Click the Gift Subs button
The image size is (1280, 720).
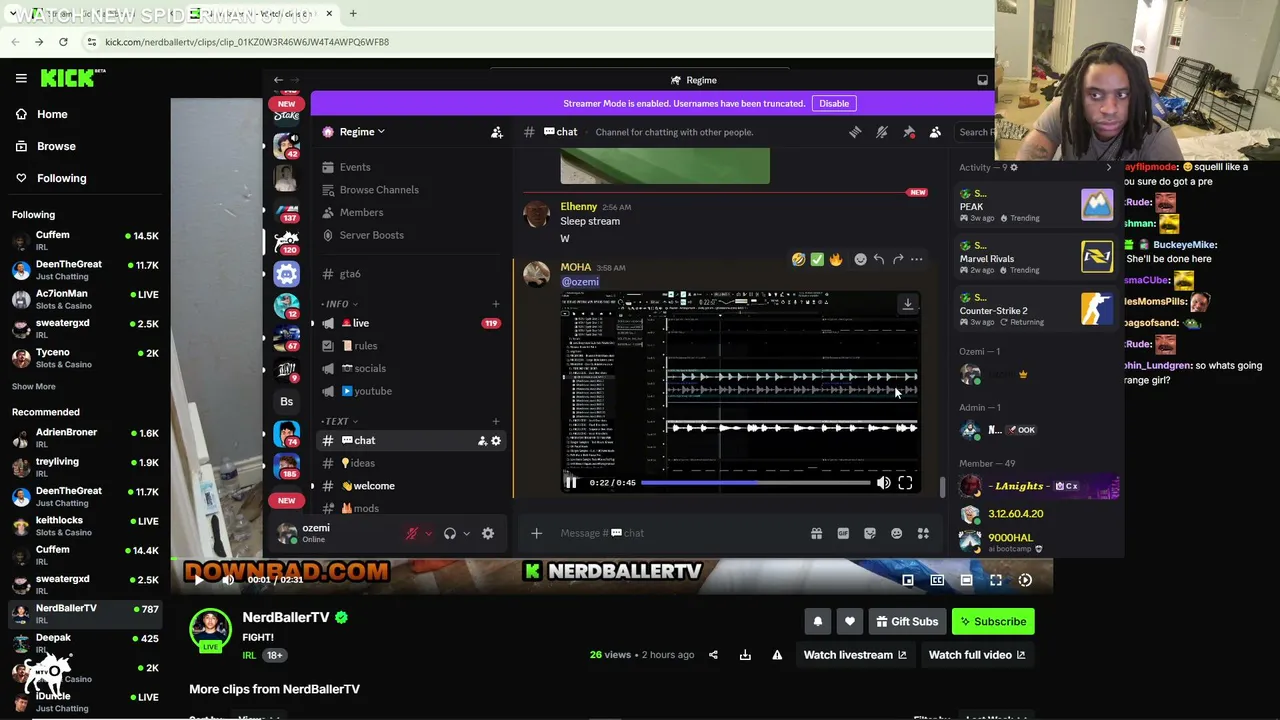click(x=907, y=622)
